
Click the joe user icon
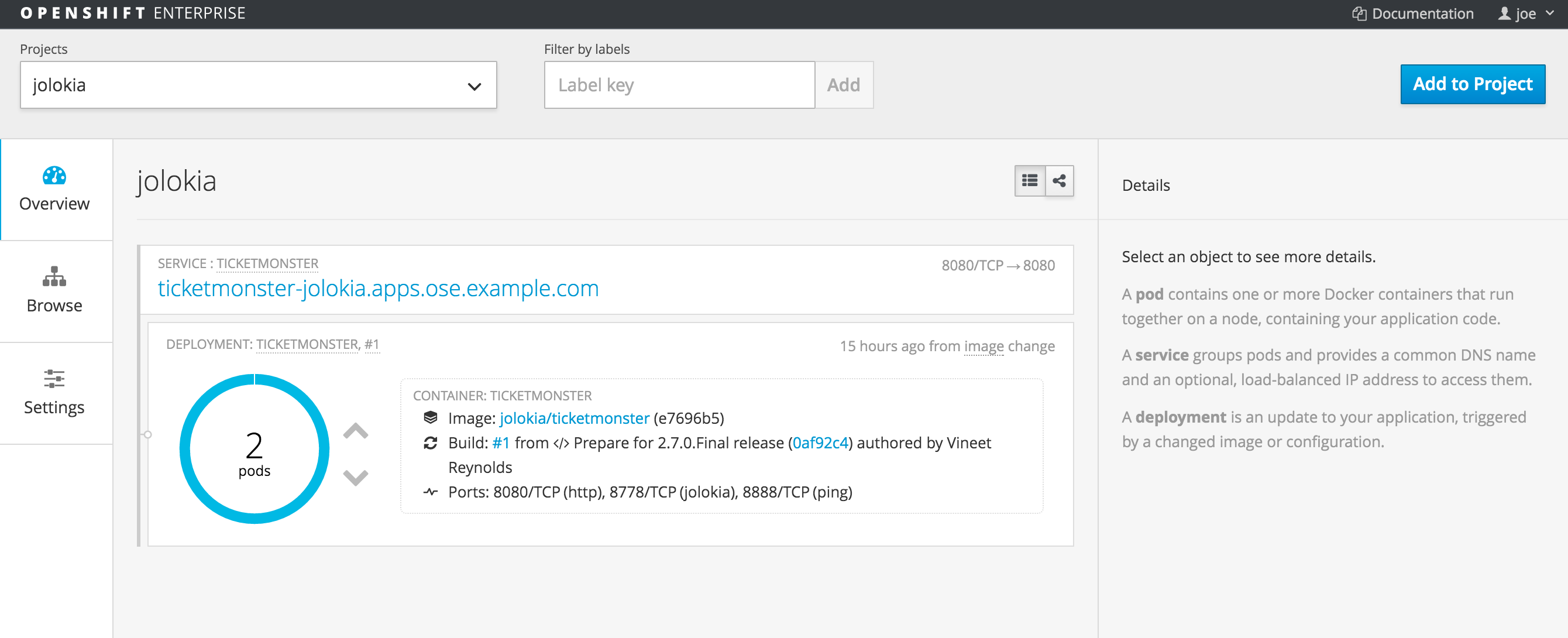point(1504,13)
